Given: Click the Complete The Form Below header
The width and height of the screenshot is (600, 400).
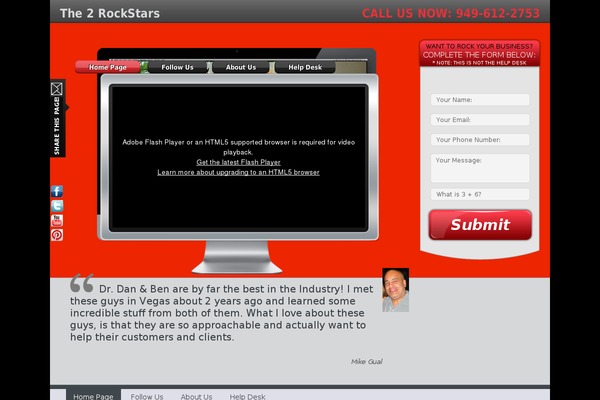Looking at the screenshot, I should [x=479, y=54].
